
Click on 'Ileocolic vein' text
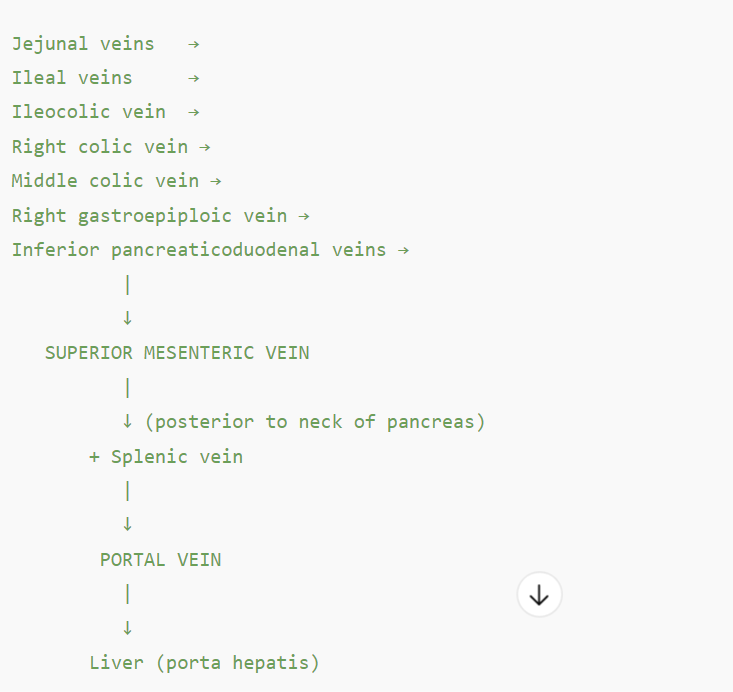point(89,112)
